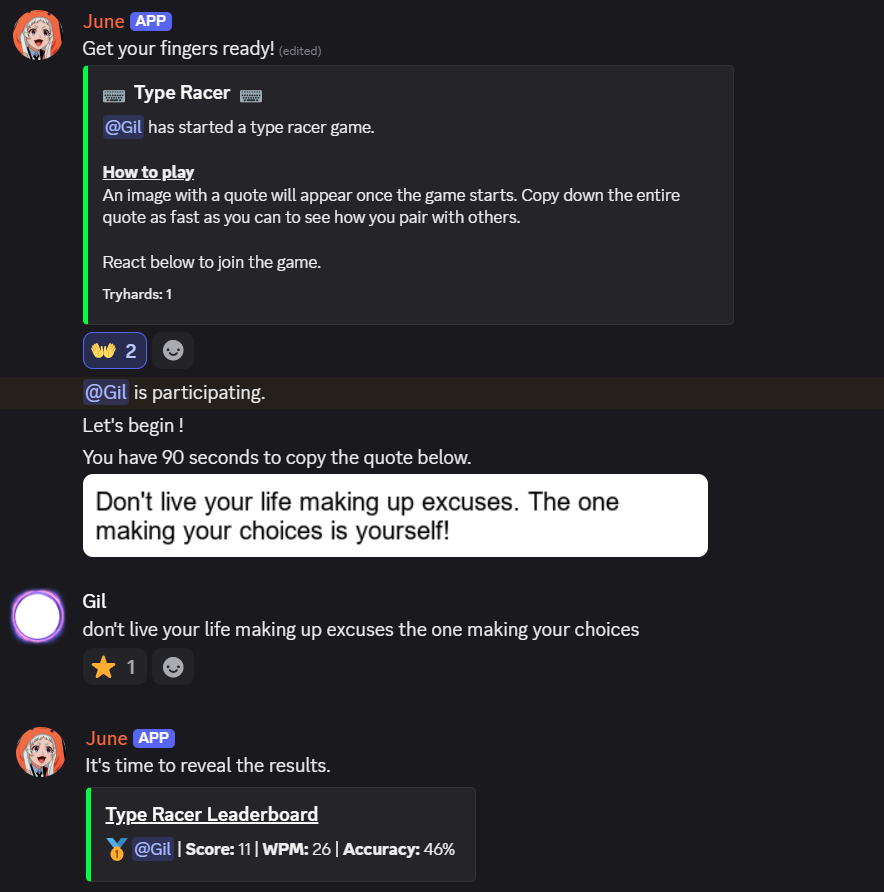Click the gold medal emoji in leaderboard
This screenshot has width=884, height=892.
[x=117, y=849]
